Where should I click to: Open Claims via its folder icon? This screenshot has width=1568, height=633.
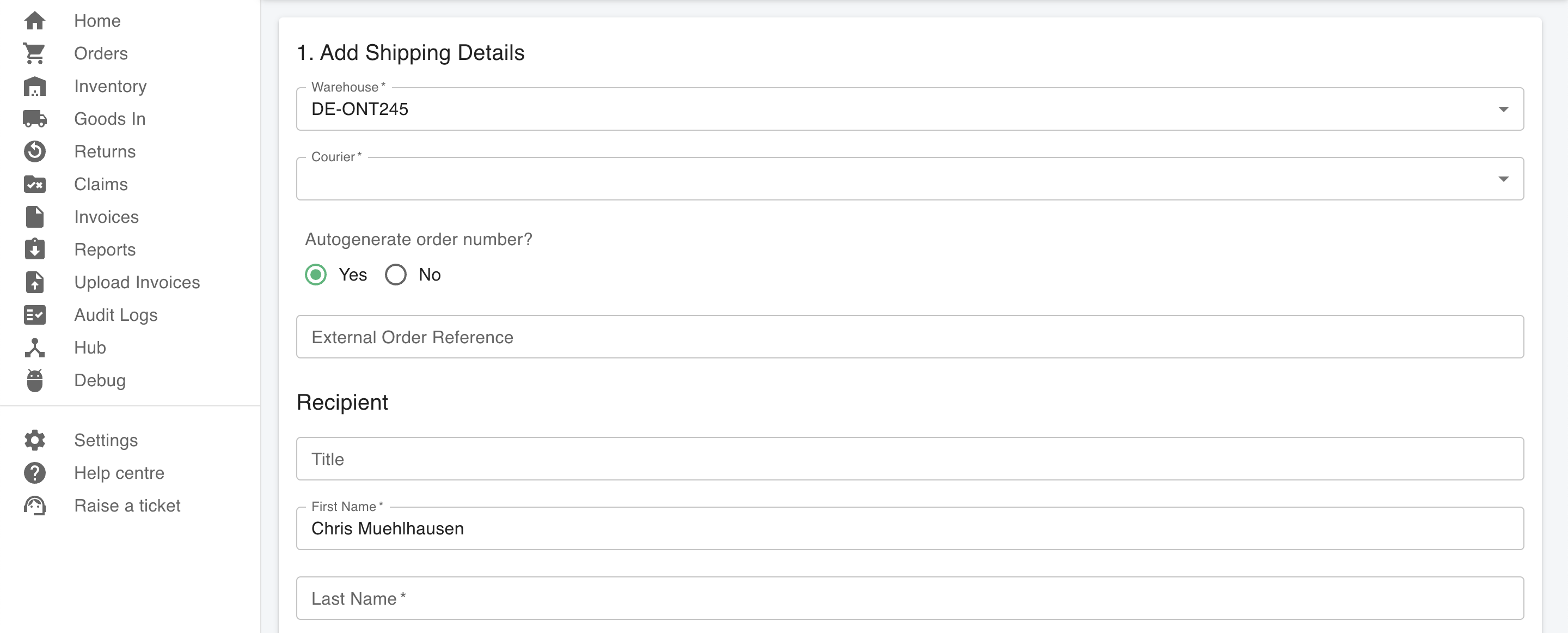[35, 184]
